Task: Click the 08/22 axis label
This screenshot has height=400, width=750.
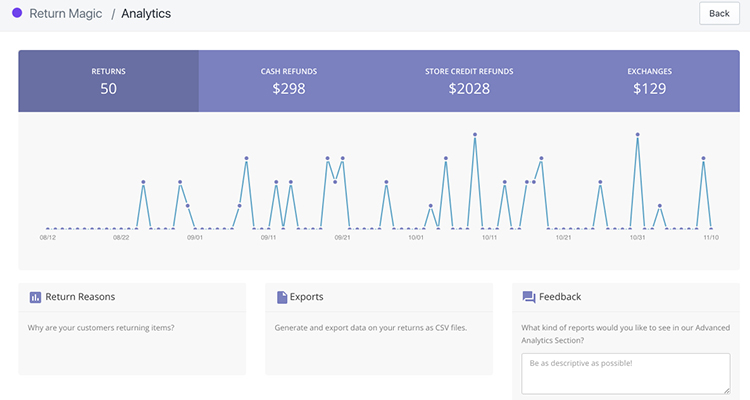Action: [x=121, y=237]
